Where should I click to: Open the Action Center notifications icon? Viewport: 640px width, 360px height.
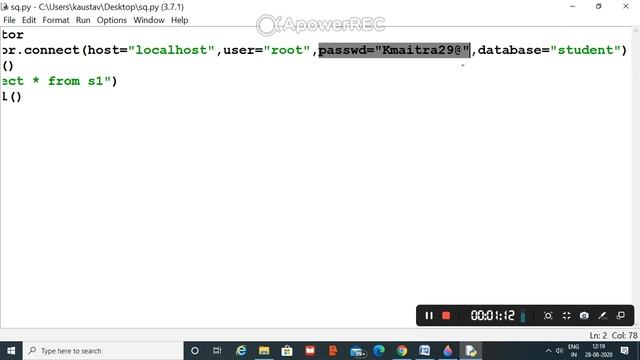click(624, 351)
